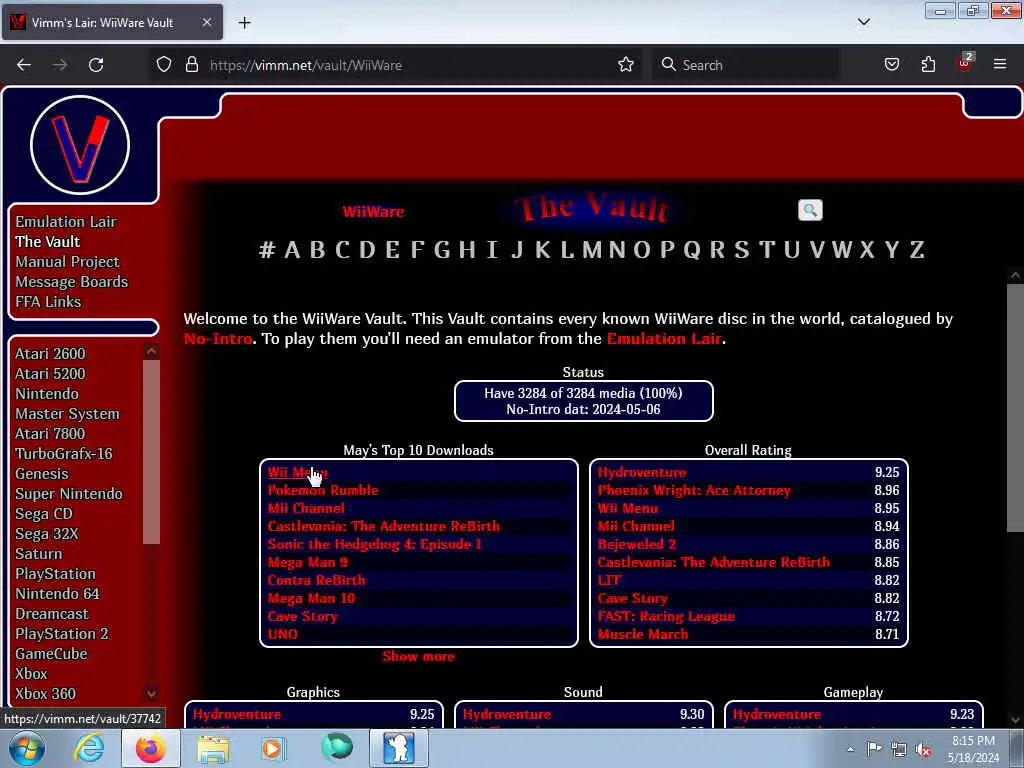Show hidden tray icons arrow
The image size is (1024, 768).
tap(850, 749)
